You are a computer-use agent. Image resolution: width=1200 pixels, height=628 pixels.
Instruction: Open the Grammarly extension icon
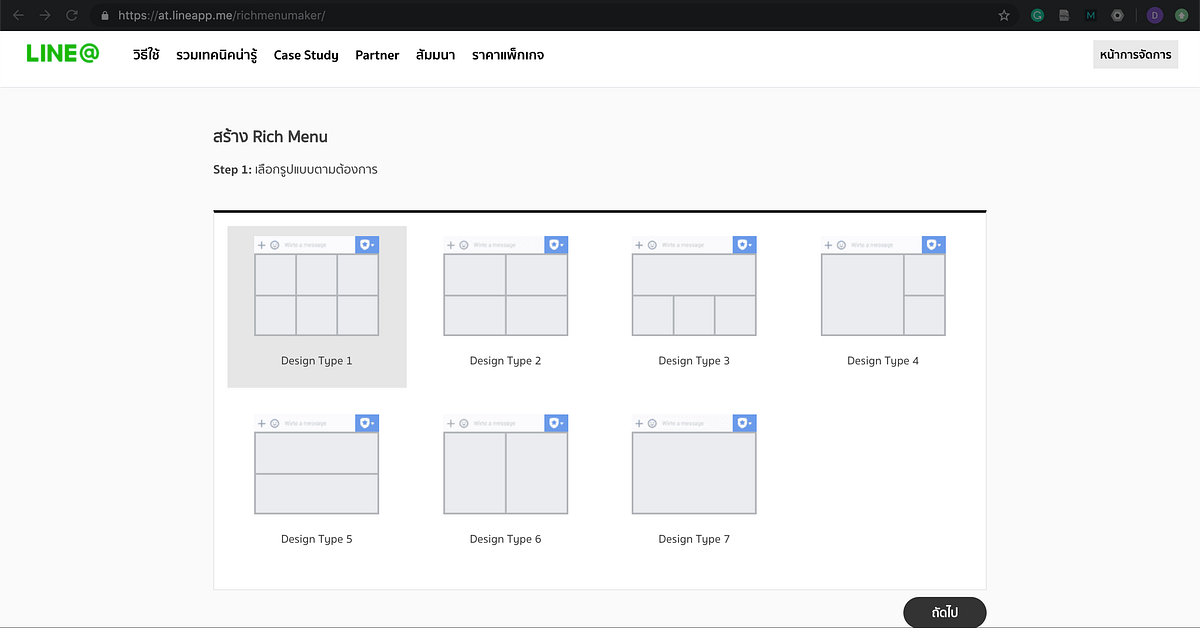[x=1038, y=15]
